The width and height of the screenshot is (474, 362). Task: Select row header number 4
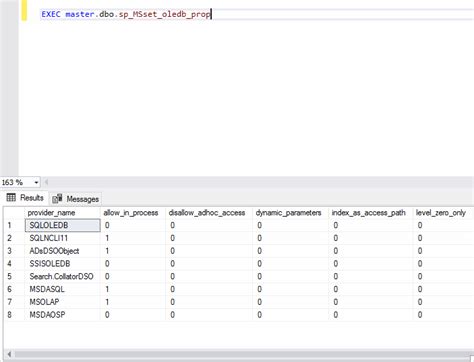14,264
